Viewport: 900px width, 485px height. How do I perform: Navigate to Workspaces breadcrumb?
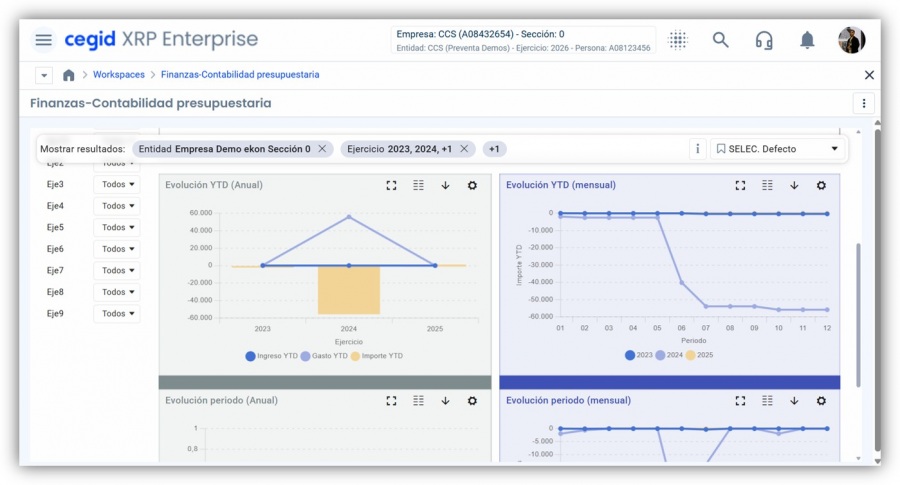pos(119,75)
